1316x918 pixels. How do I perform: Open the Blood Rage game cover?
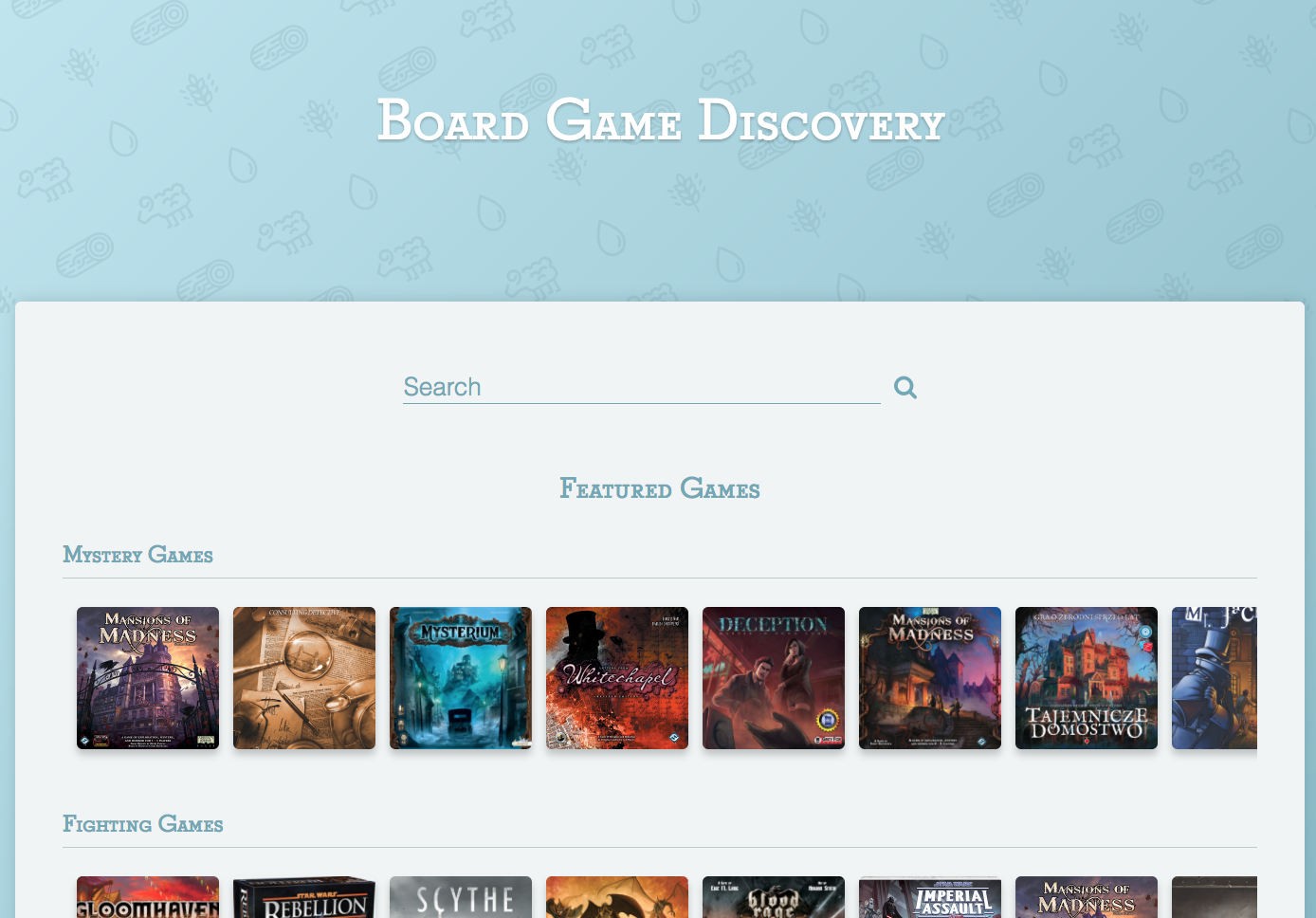[773, 897]
